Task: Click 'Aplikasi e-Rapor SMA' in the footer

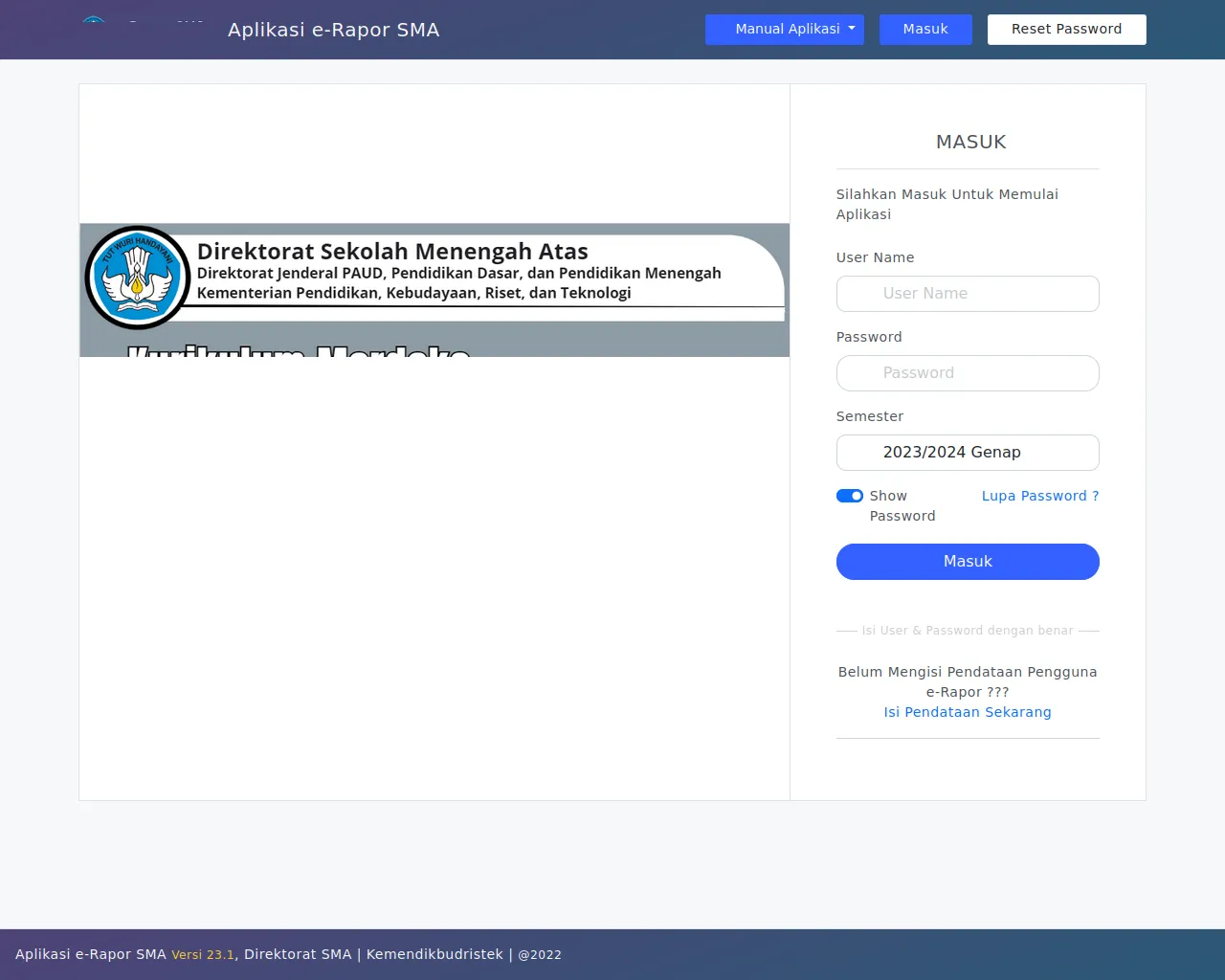Action: coord(91,954)
